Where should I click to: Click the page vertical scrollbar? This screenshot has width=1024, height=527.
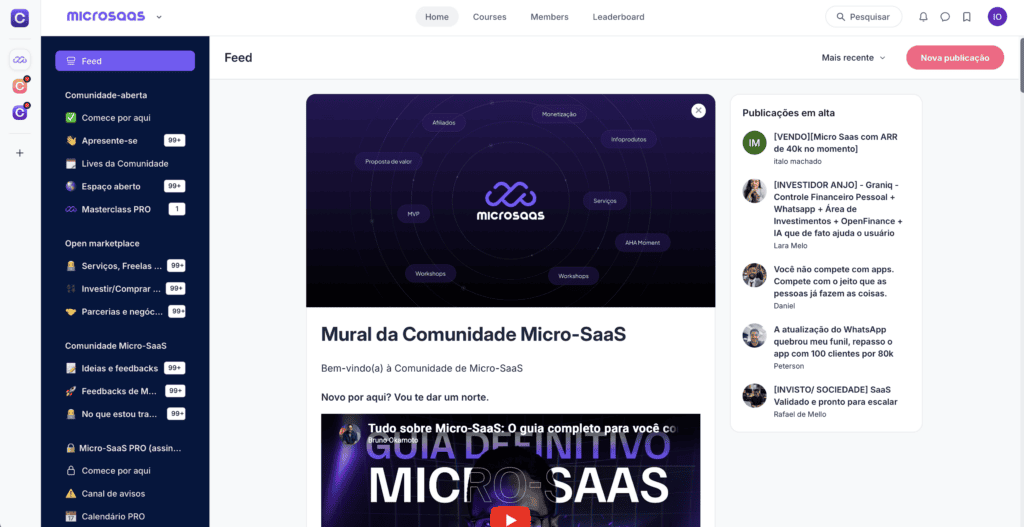pos(1020,65)
